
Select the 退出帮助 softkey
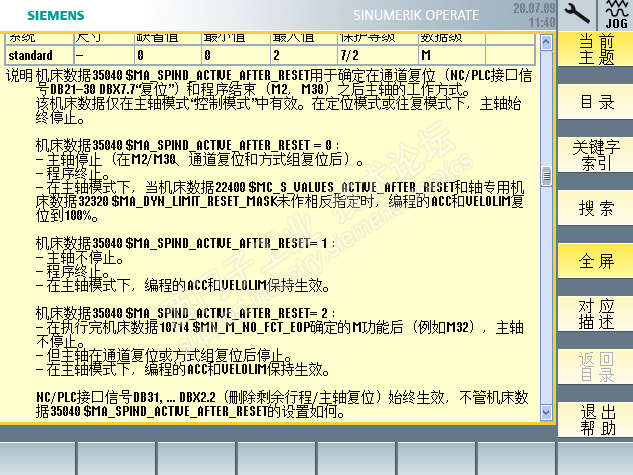(x=595, y=420)
